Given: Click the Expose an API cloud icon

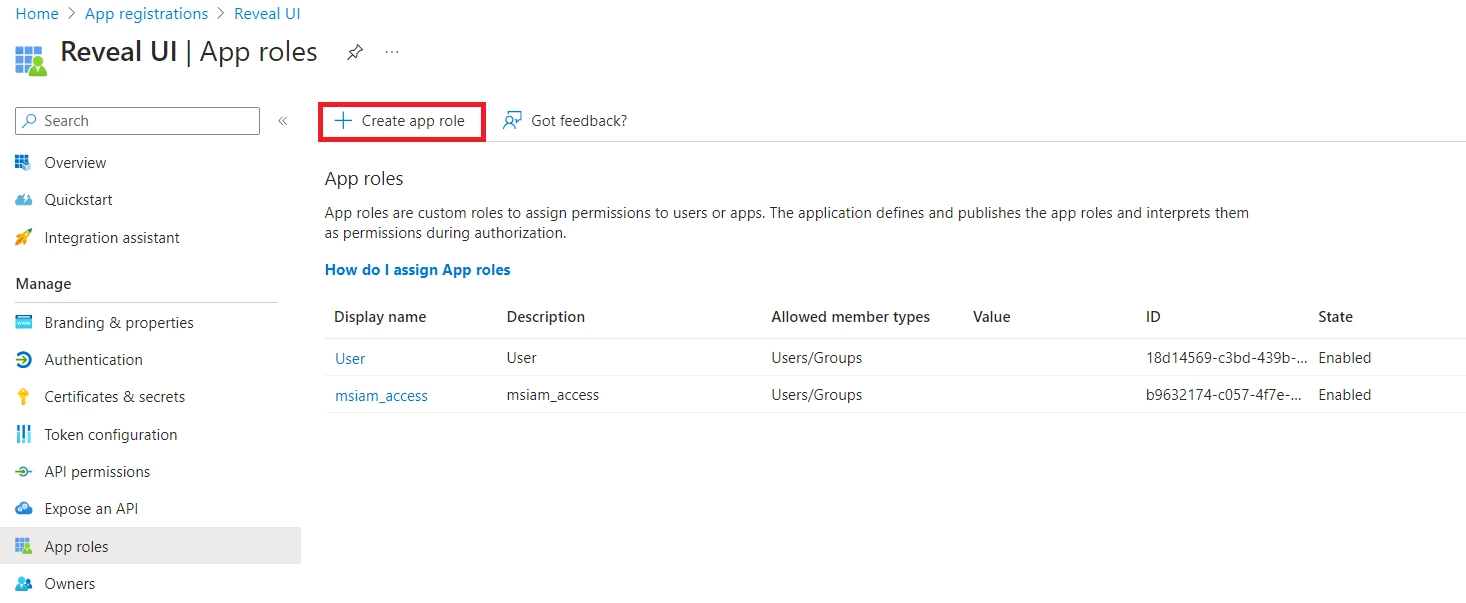Looking at the screenshot, I should (x=24, y=509).
